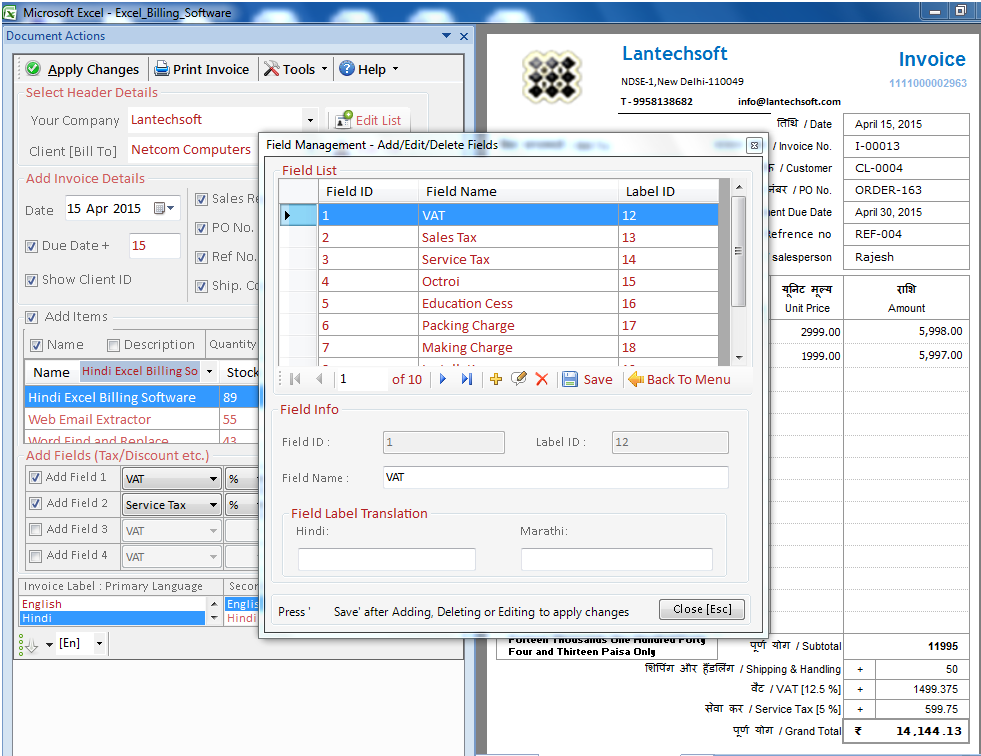
Task: Open the Help menu
Action: (x=369, y=69)
